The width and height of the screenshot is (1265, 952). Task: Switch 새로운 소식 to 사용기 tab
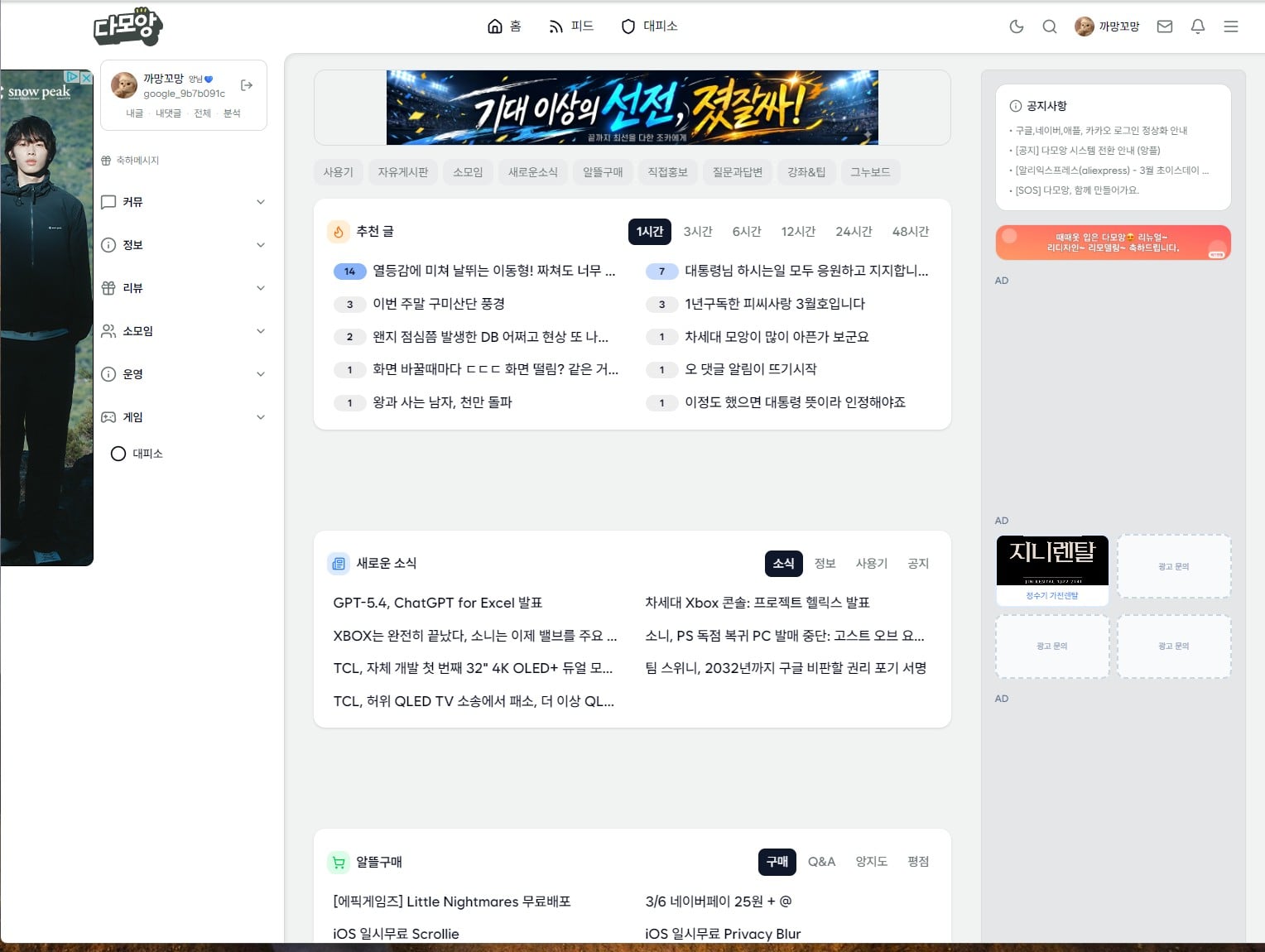tap(871, 564)
